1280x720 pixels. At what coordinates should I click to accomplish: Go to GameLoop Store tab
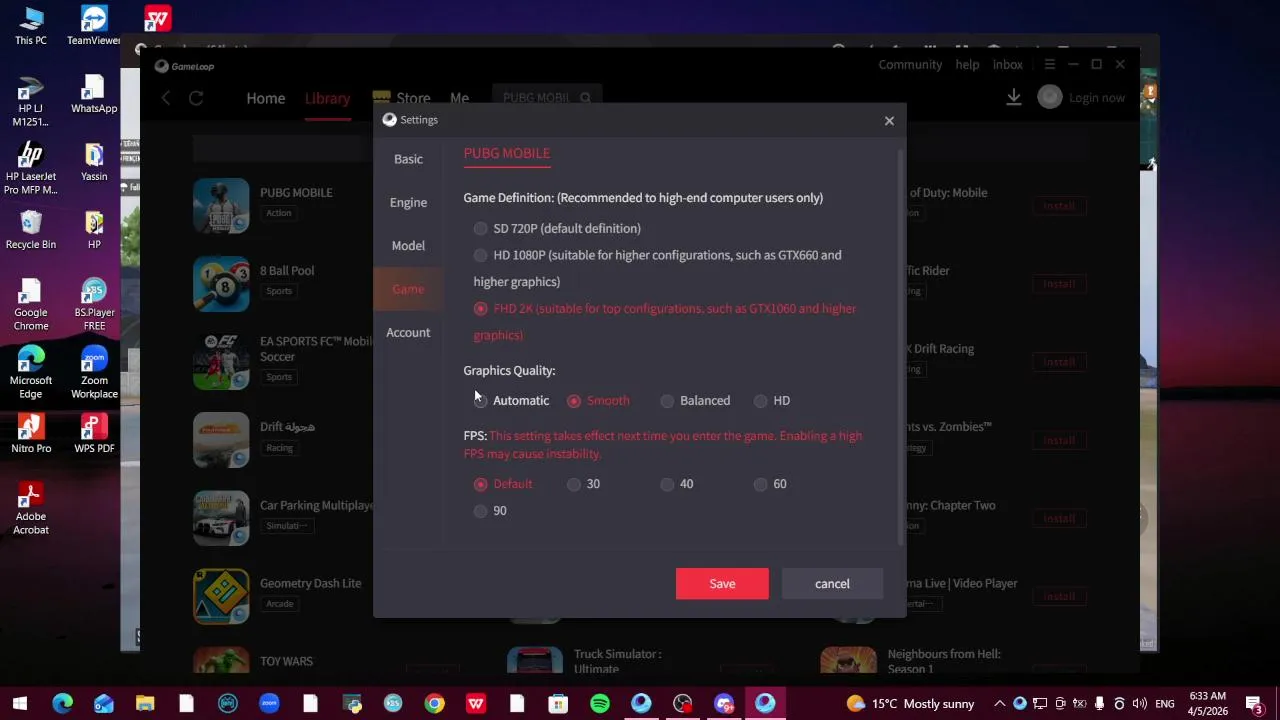[x=402, y=98]
